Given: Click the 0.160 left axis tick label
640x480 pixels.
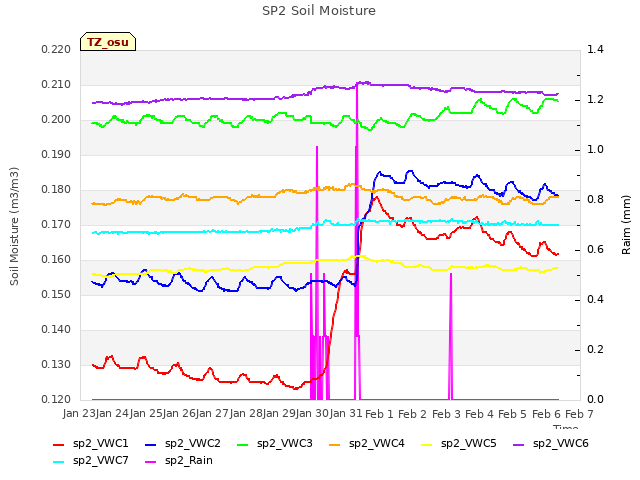Looking at the screenshot, I should pyautogui.click(x=56, y=260).
